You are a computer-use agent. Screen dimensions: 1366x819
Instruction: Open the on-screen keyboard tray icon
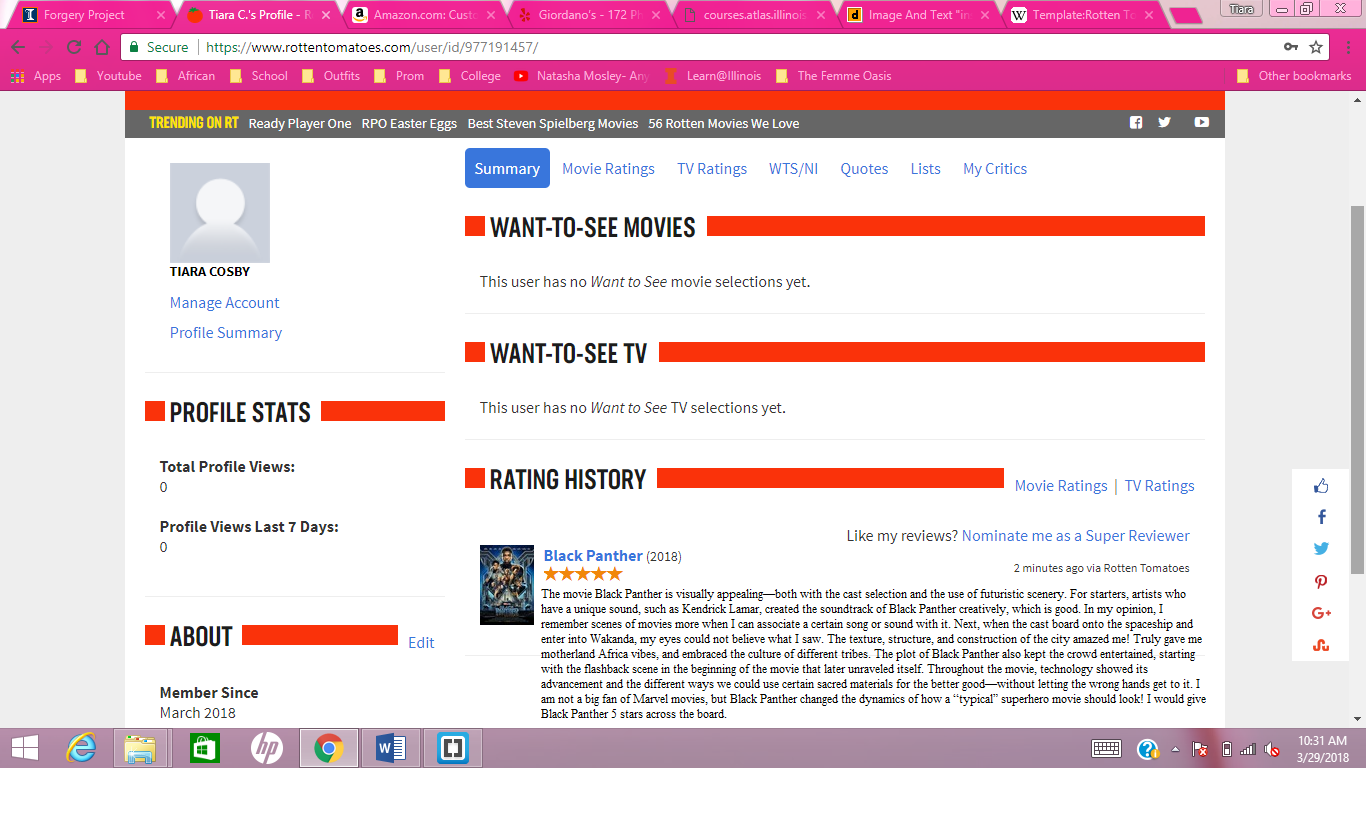click(1106, 749)
